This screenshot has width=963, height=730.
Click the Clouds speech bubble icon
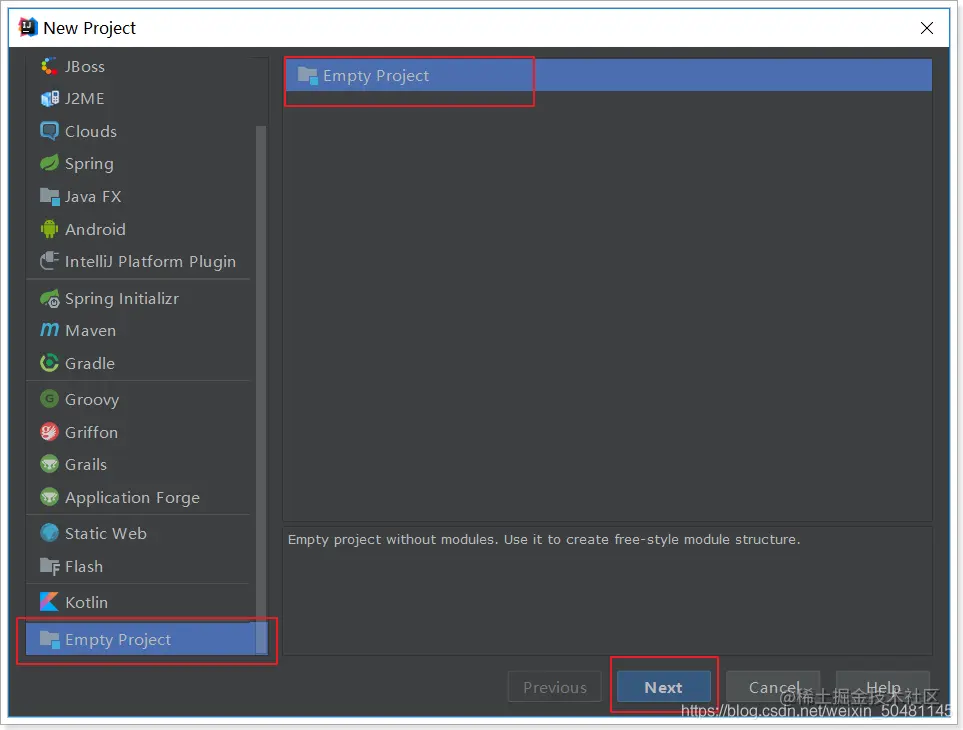(49, 131)
